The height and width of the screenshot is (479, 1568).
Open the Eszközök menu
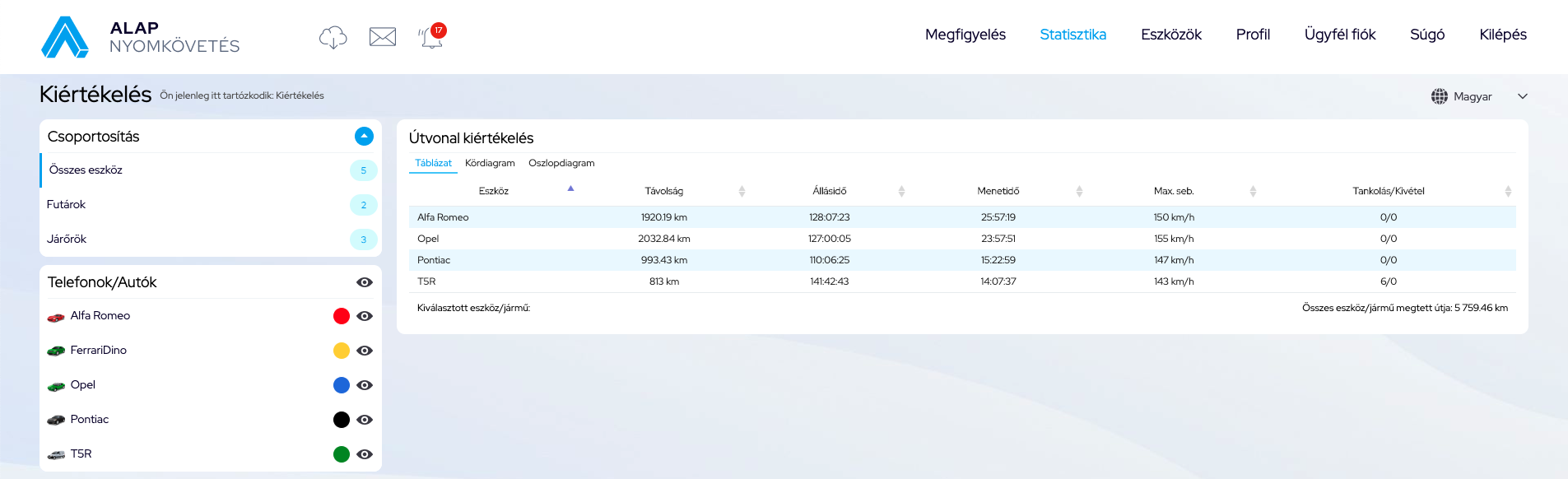tap(1170, 35)
